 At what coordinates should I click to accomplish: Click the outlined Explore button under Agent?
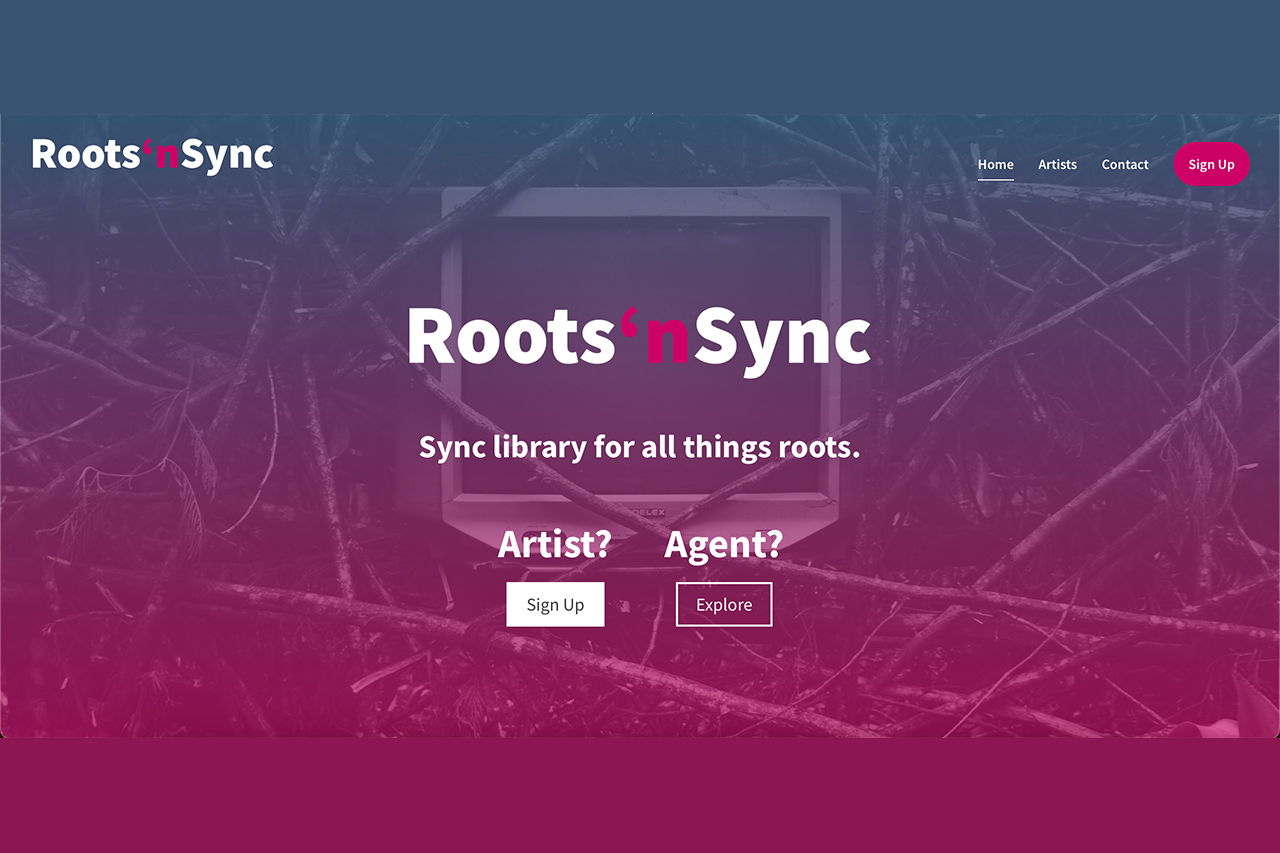coord(724,604)
